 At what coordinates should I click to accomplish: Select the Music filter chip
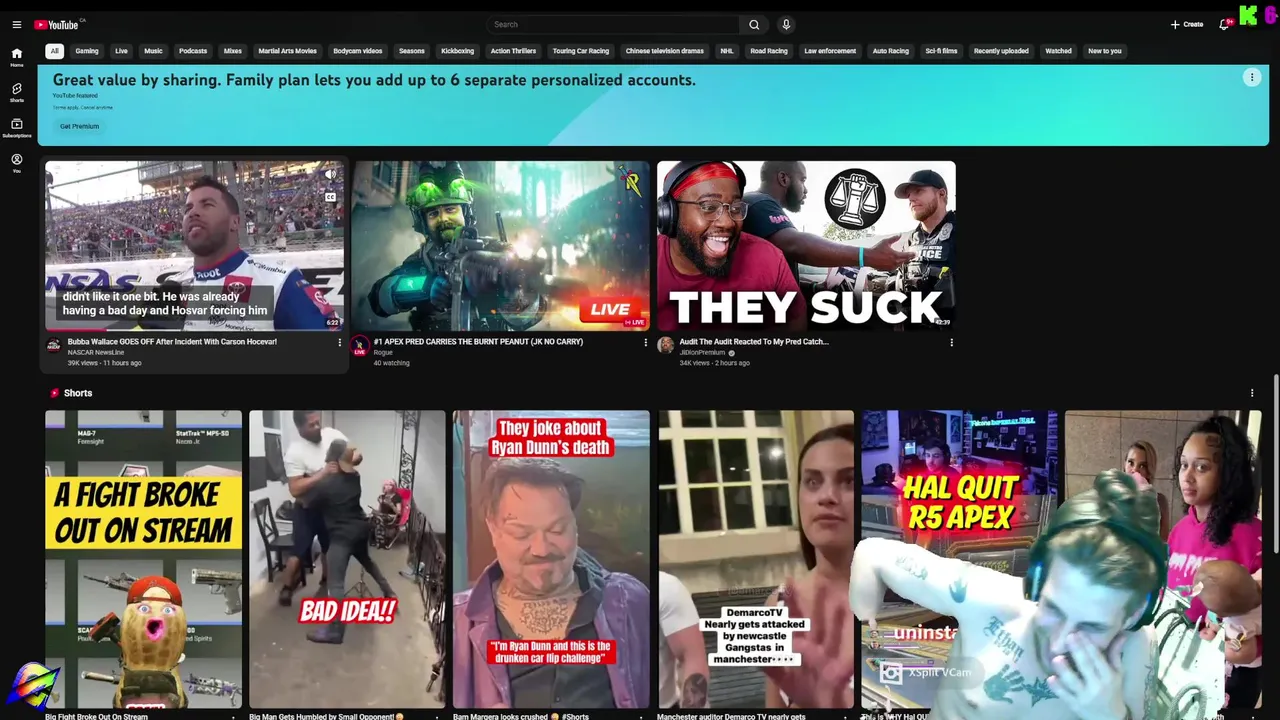click(x=153, y=51)
